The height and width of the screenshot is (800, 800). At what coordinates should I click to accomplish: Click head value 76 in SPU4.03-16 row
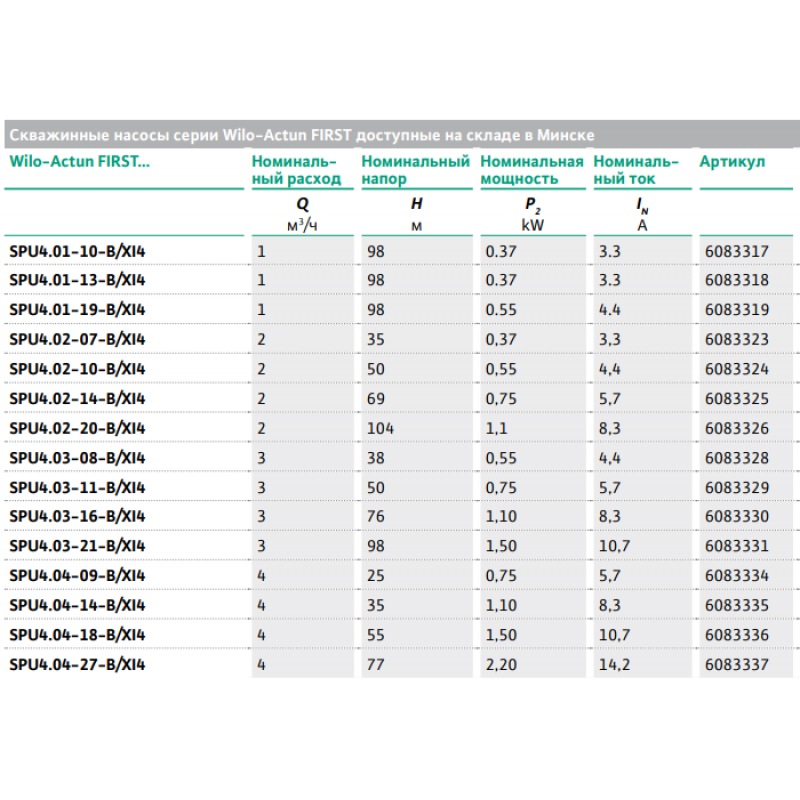[376, 516]
